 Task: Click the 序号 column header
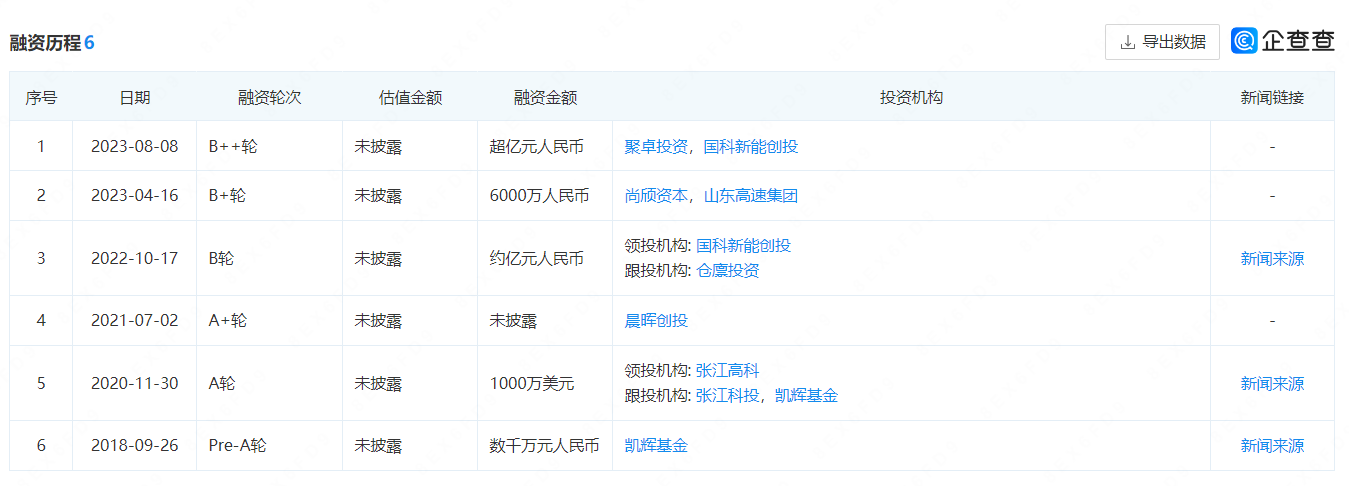tap(41, 98)
